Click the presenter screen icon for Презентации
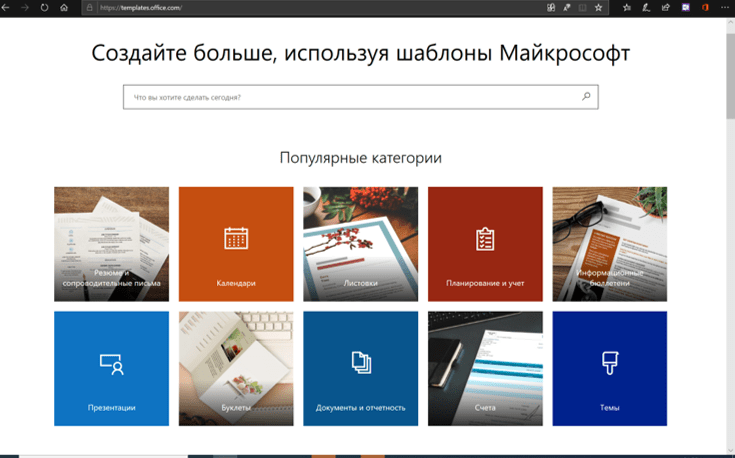The width and height of the screenshot is (735, 458). (112, 364)
